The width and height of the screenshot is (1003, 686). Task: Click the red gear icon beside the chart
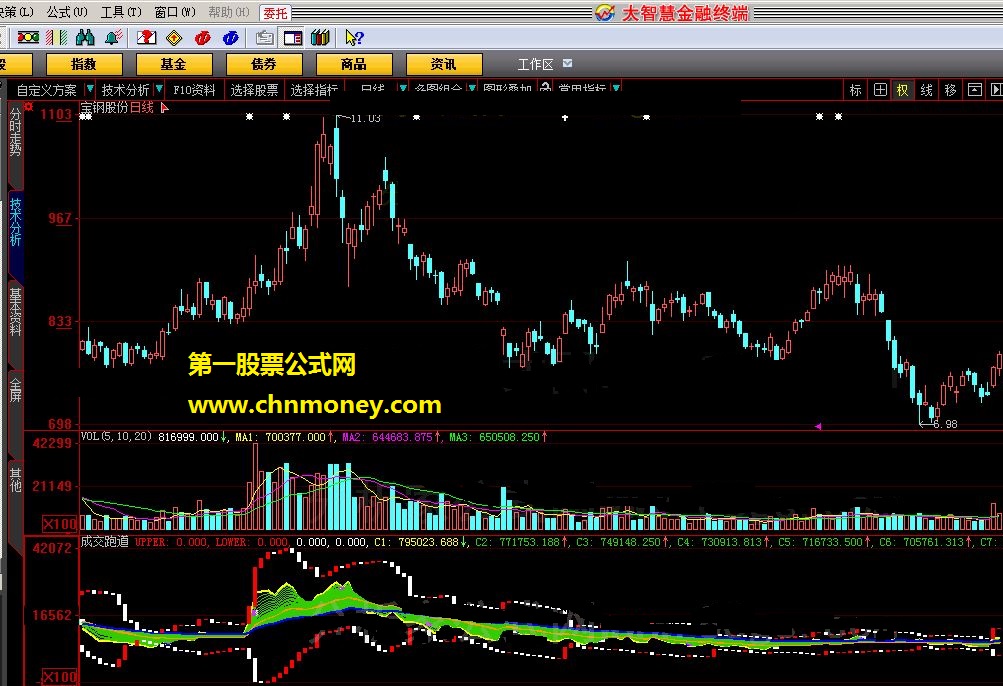tap(28, 106)
